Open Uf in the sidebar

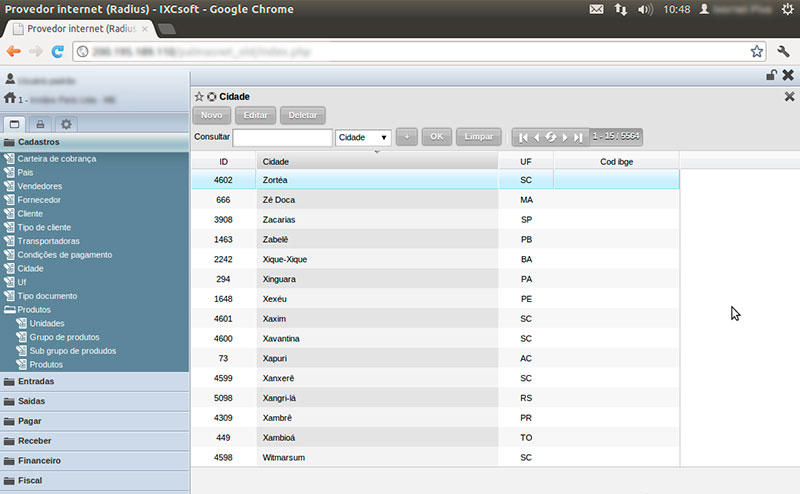tap(22, 282)
